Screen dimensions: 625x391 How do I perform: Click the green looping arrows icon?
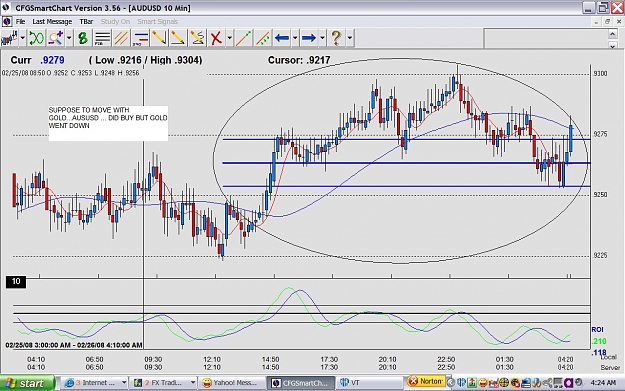tap(36, 38)
